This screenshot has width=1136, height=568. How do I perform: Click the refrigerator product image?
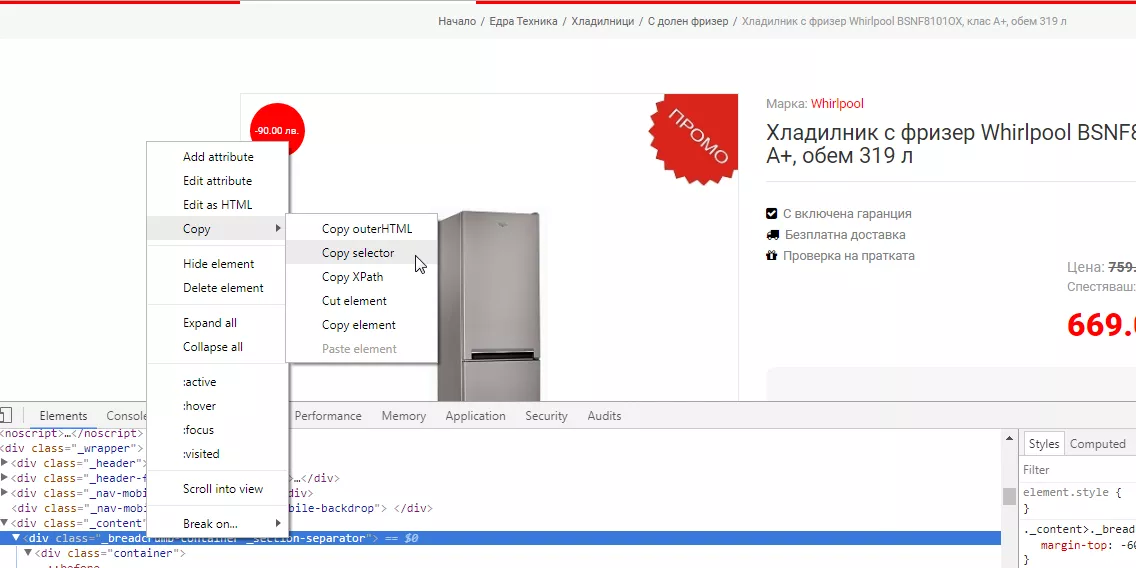pos(490,304)
